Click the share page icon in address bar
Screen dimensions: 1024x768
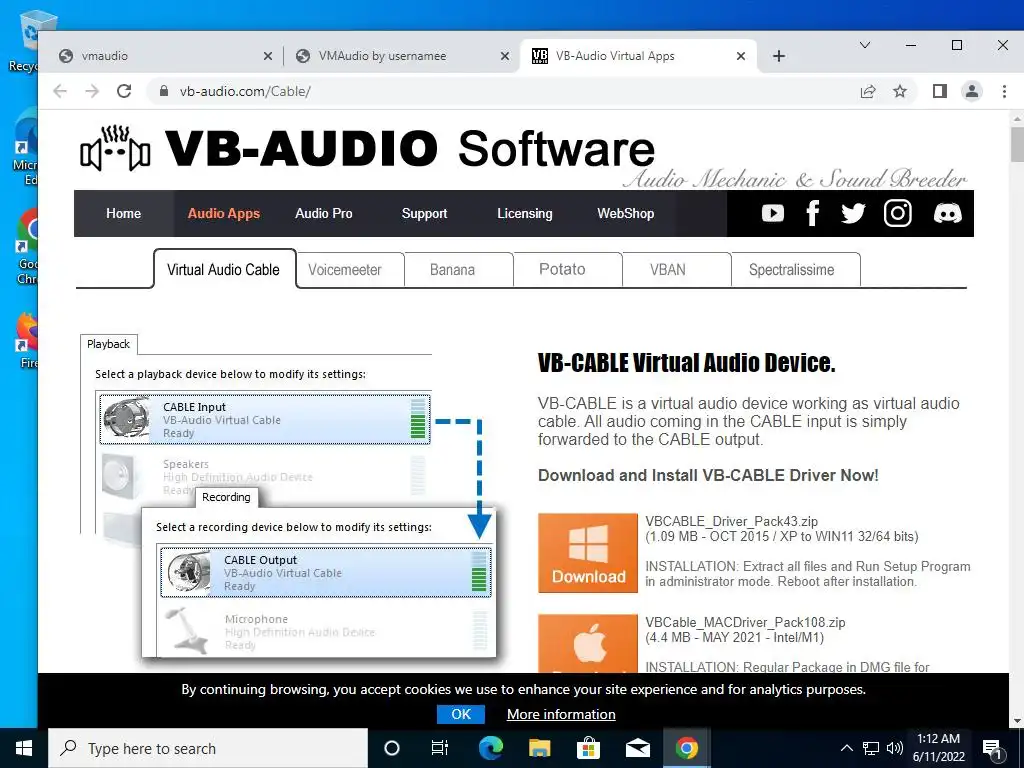(868, 91)
